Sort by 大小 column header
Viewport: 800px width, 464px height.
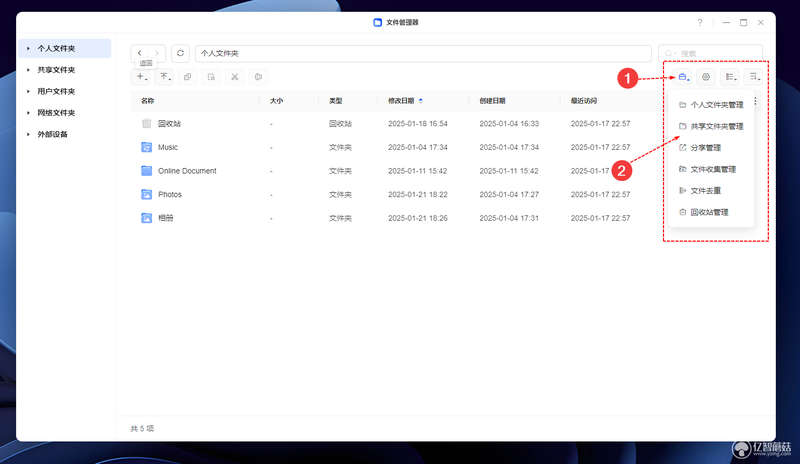pos(277,101)
